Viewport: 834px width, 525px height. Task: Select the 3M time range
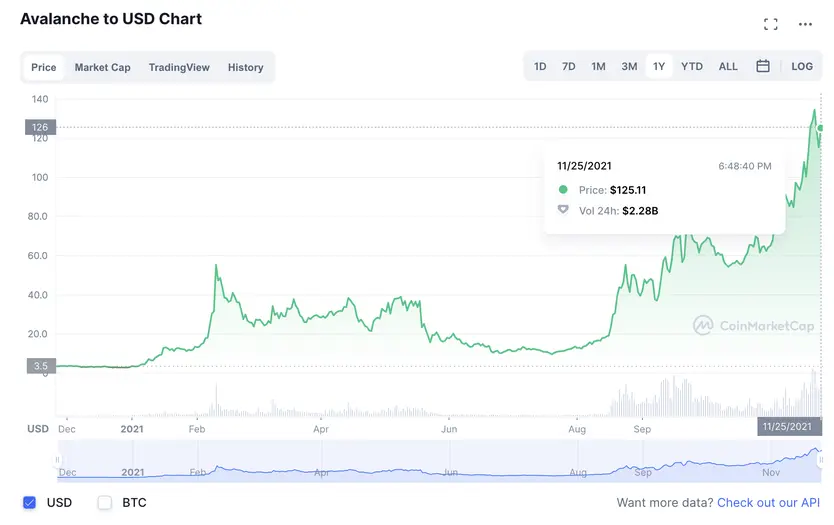tap(629, 67)
